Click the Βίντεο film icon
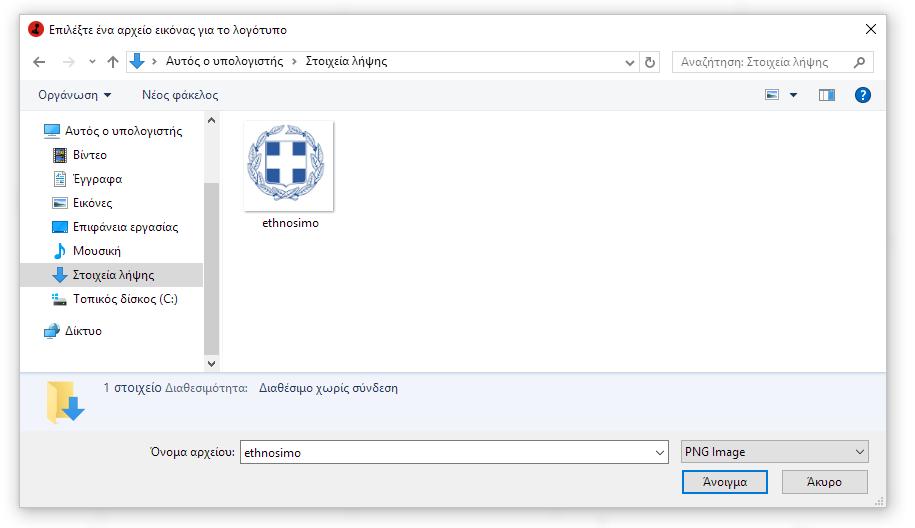This screenshot has height=528, width=915. pyautogui.click(x=60, y=155)
